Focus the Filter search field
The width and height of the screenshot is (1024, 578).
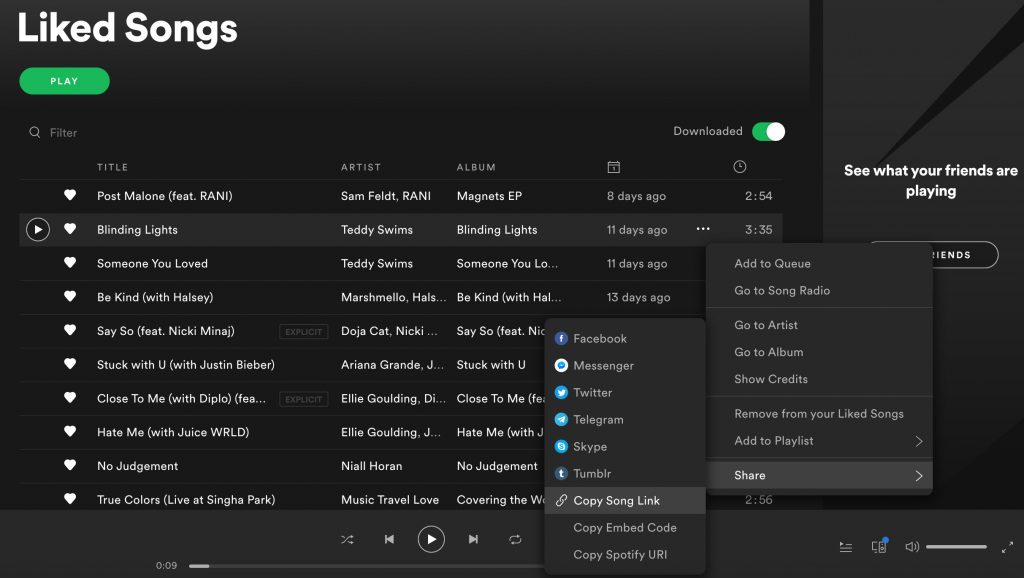click(63, 133)
